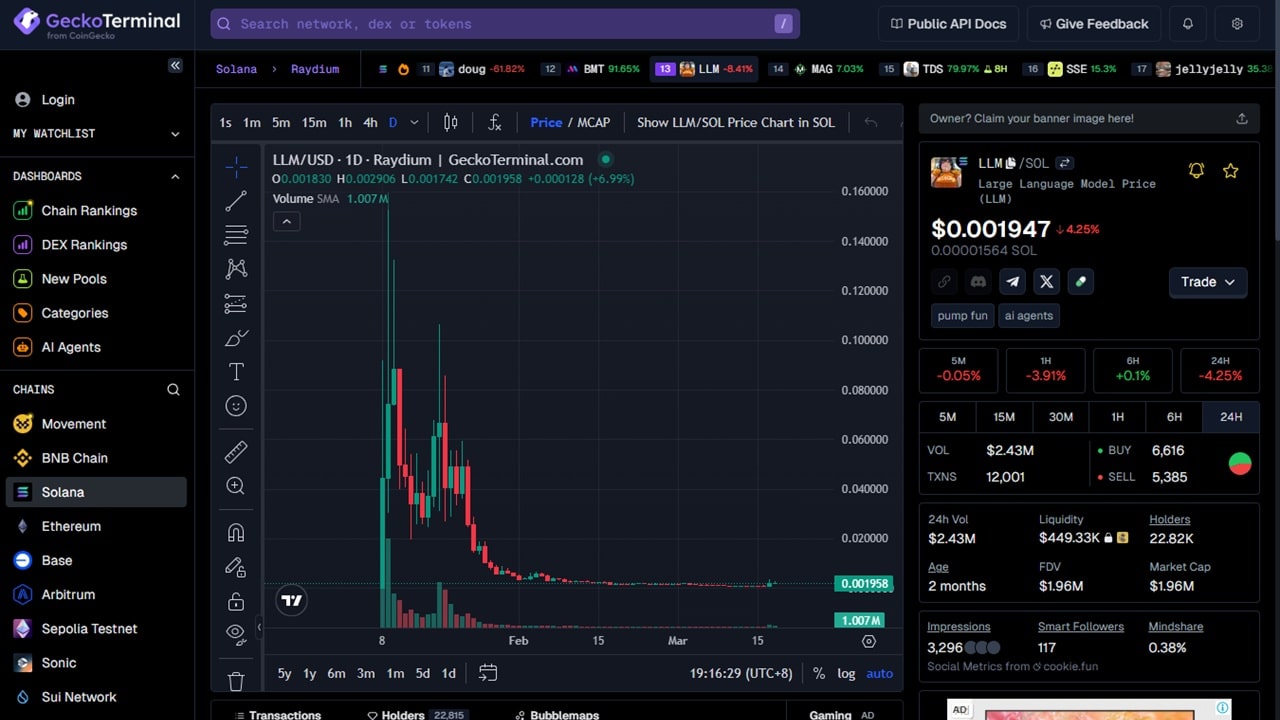Set chart range to 3m

point(366,673)
